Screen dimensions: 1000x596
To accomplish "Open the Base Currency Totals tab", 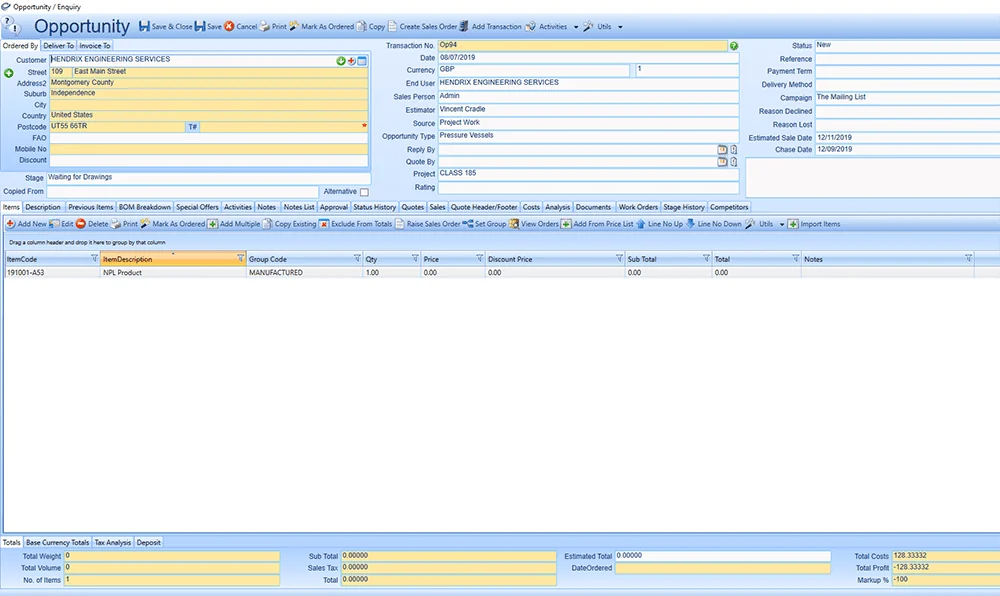I will pyautogui.click(x=57, y=542).
